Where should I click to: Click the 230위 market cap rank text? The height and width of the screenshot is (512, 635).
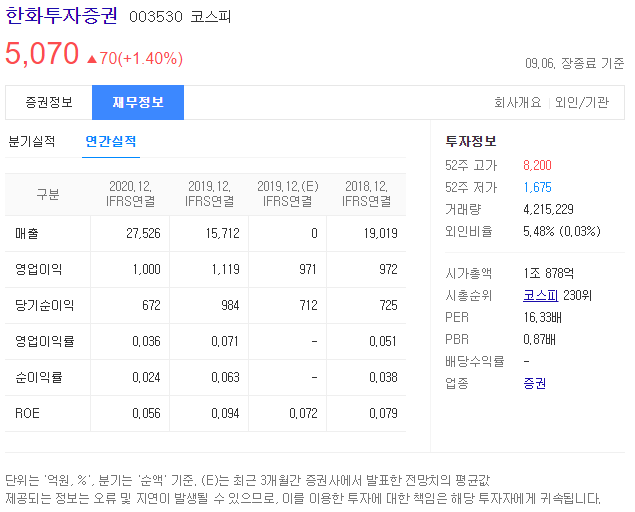(577, 295)
